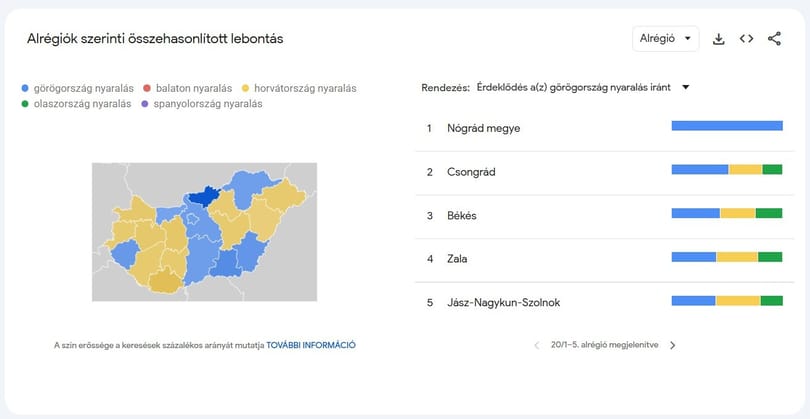Click the olaszország nyaralás green legend dot

tap(26, 104)
